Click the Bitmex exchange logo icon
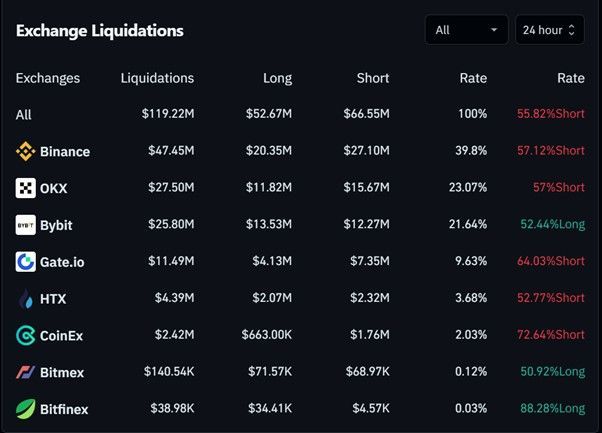 tap(26, 372)
